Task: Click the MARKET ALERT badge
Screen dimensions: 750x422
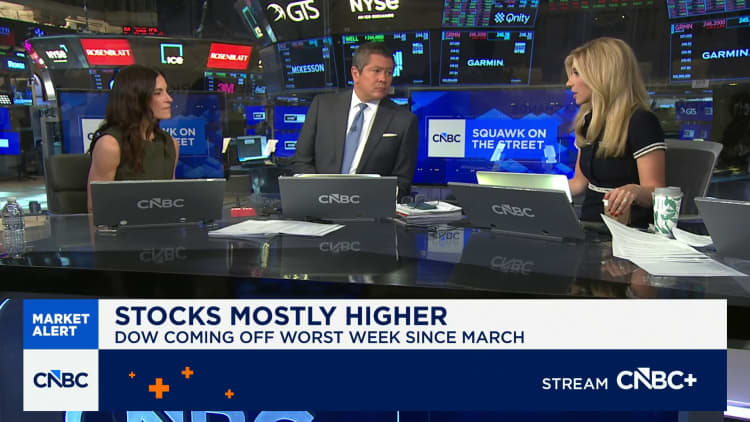Action: point(61,324)
